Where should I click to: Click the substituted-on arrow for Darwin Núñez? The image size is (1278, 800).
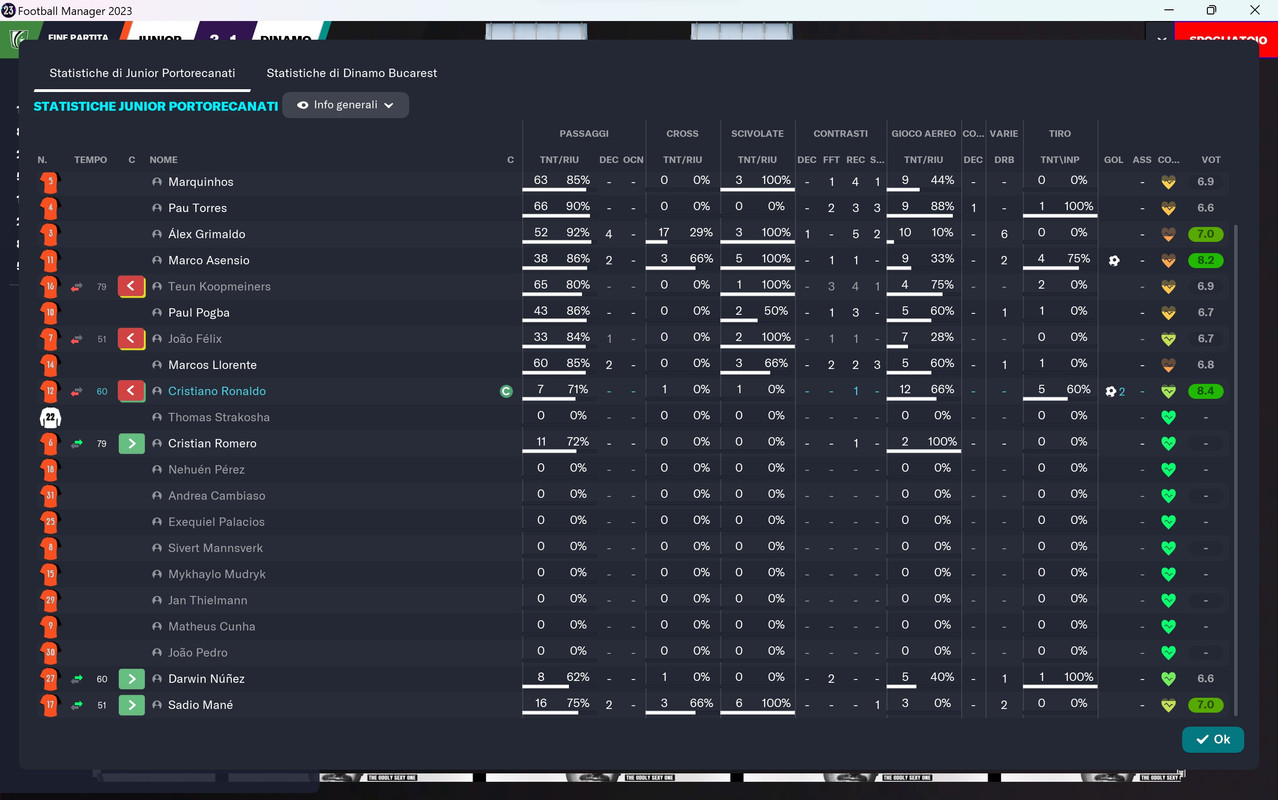[131, 678]
